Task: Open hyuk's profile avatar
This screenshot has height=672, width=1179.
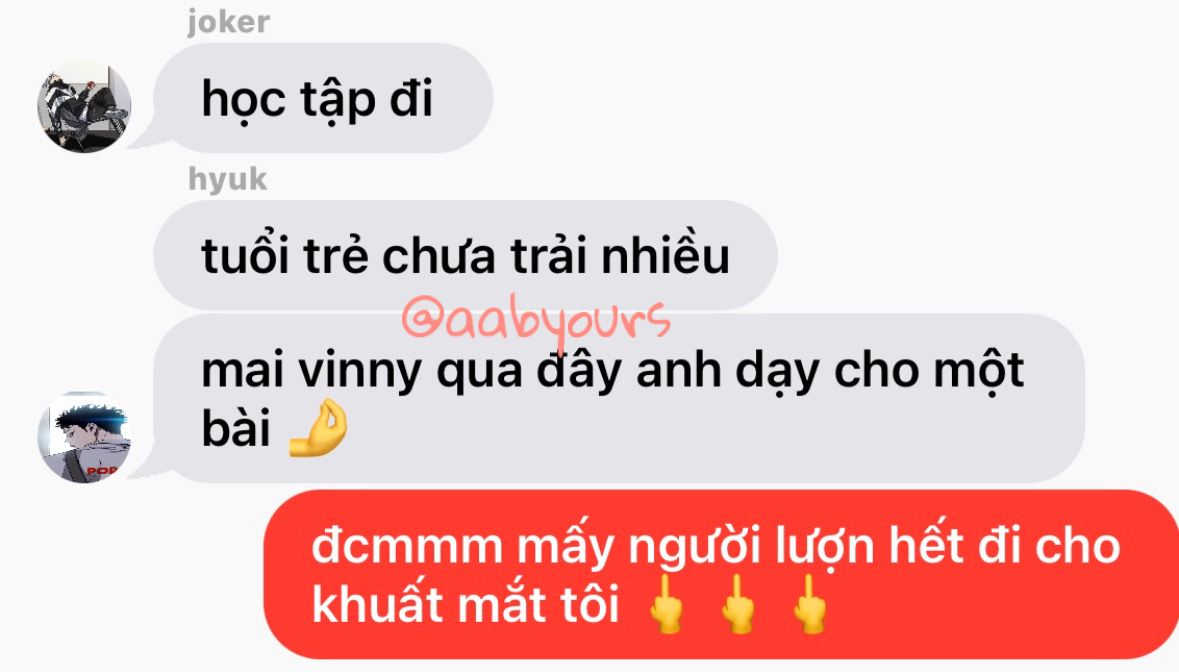Action: (x=84, y=437)
